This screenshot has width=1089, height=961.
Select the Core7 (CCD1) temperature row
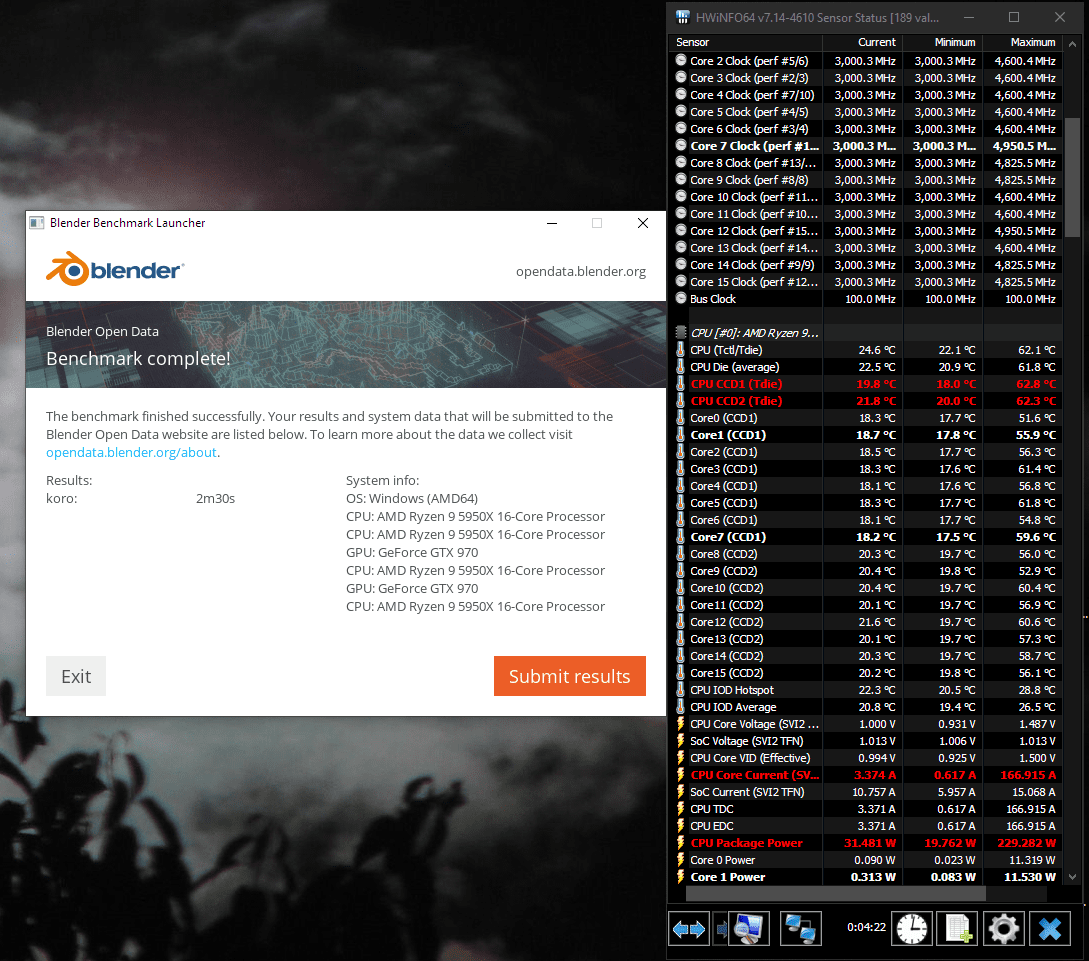[865, 537]
